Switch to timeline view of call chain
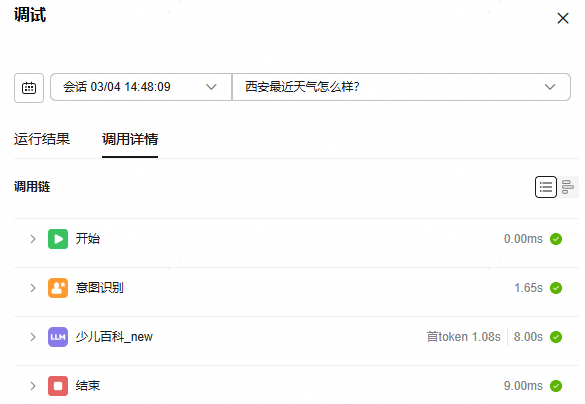Viewport: 585px width, 404px height. [567, 187]
